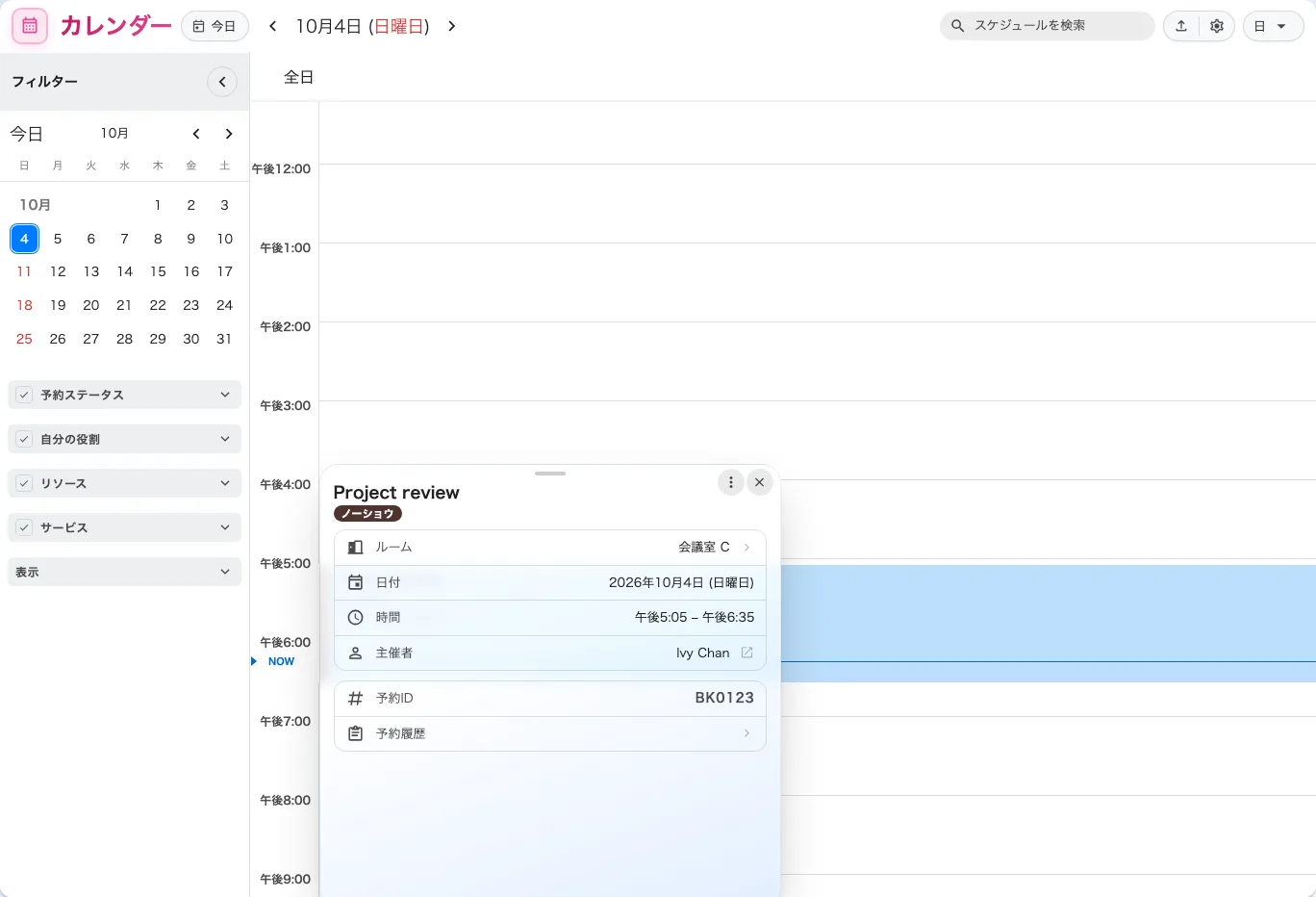The height and width of the screenshot is (897, 1316).
Task: Expand the リソース filter chevron
Action: [225, 483]
